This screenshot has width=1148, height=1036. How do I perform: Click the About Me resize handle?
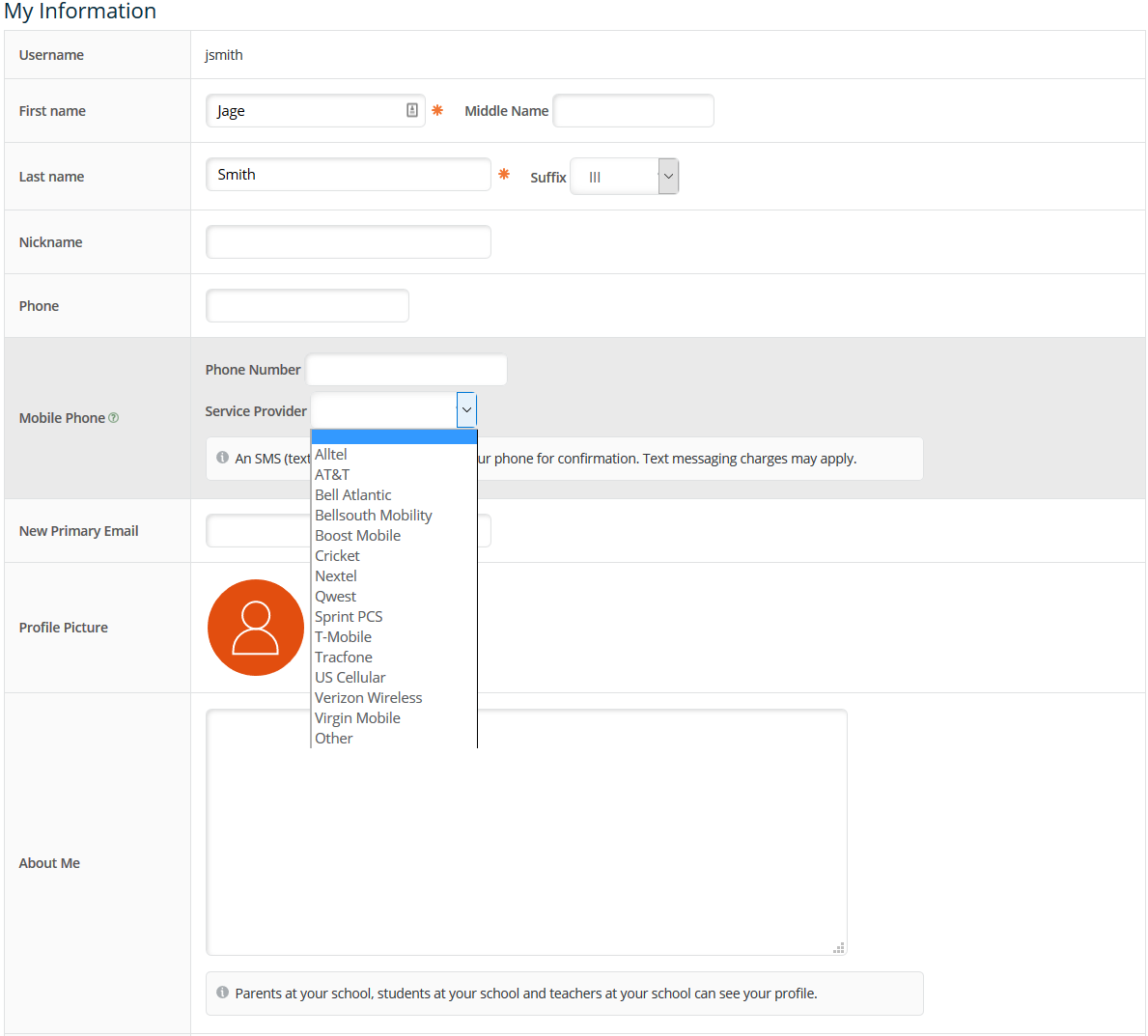(839, 948)
